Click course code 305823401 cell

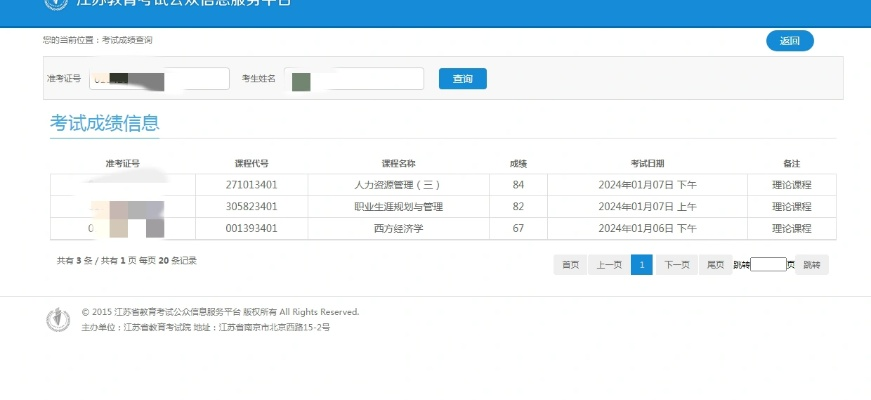click(x=252, y=207)
